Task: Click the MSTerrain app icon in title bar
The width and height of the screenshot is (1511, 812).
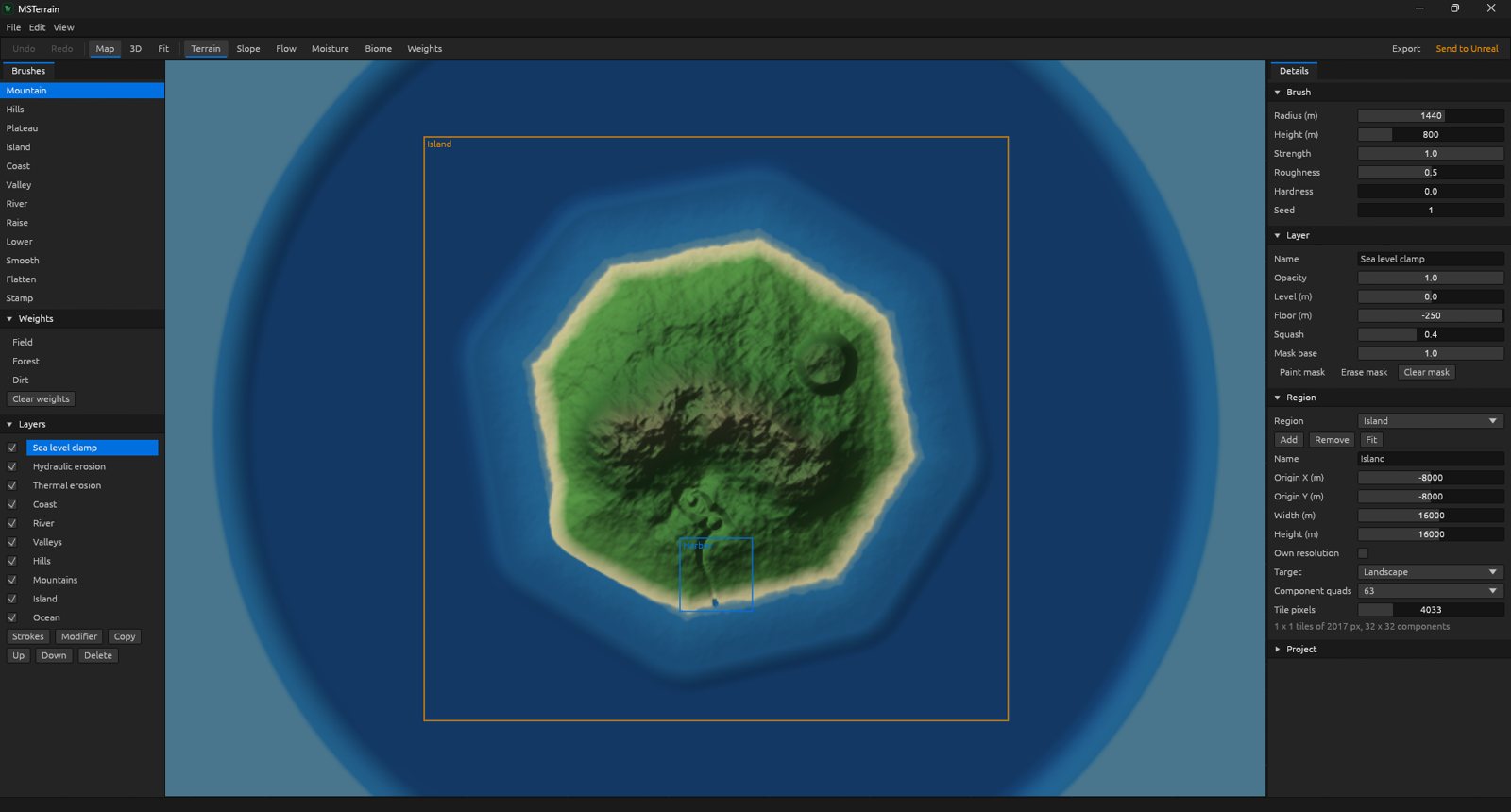Action: click(x=8, y=8)
